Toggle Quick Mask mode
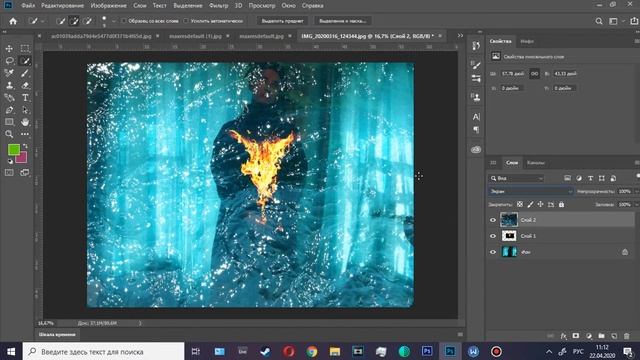The image size is (640, 360). (9, 173)
